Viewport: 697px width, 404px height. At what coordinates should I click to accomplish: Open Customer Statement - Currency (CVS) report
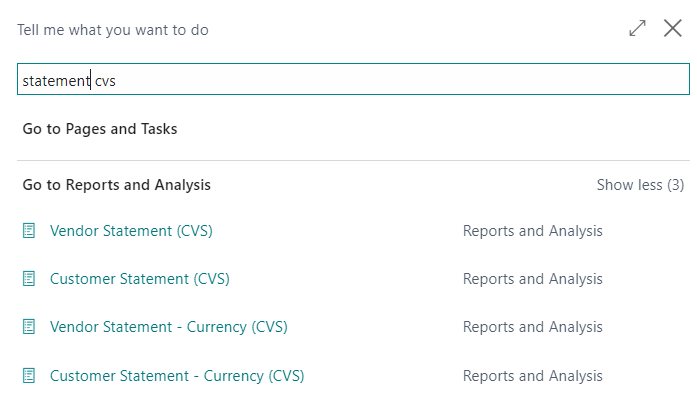click(177, 376)
